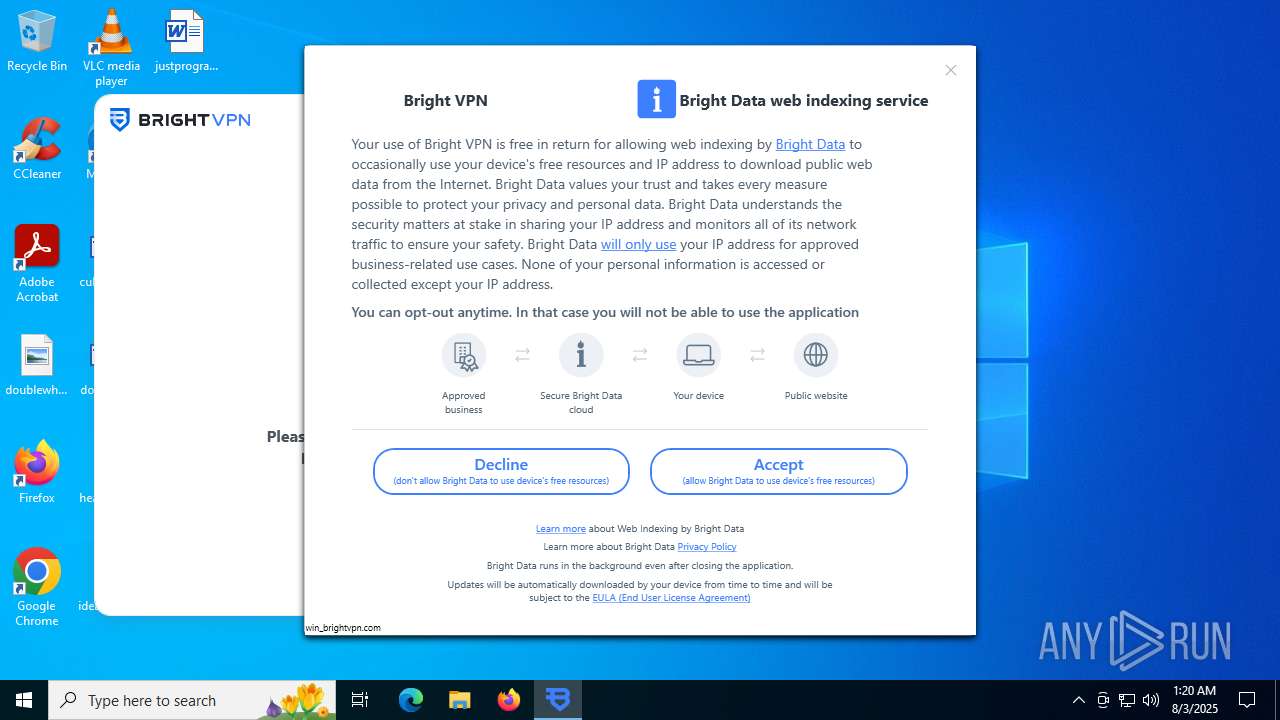Accept Bright Data web indexing
The height and width of the screenshot is (720, 1280).
tap(778, 471)
